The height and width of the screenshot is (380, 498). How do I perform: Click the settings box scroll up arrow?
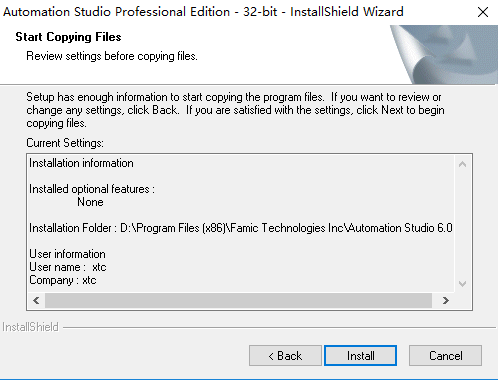point(462,164)
